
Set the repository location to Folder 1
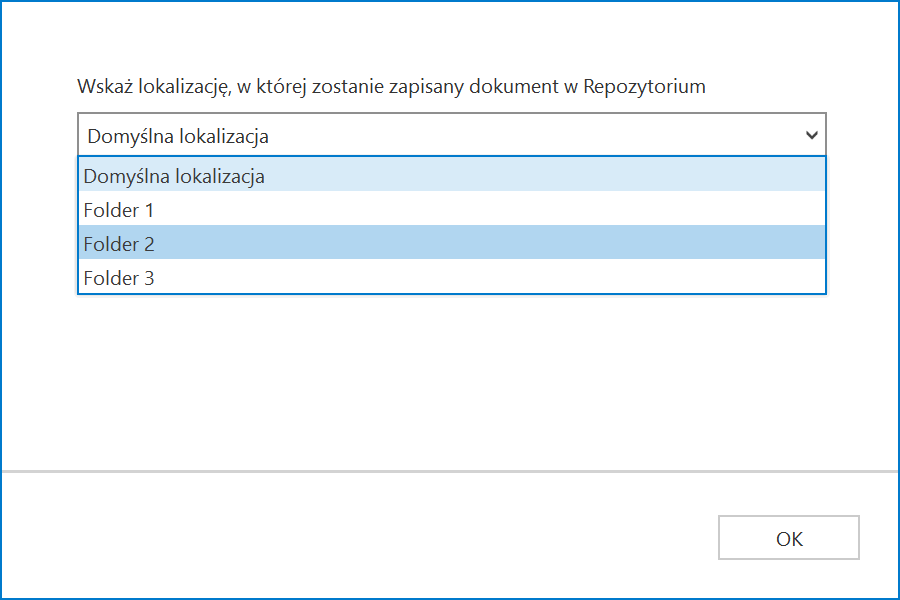(x=452, y=208)
